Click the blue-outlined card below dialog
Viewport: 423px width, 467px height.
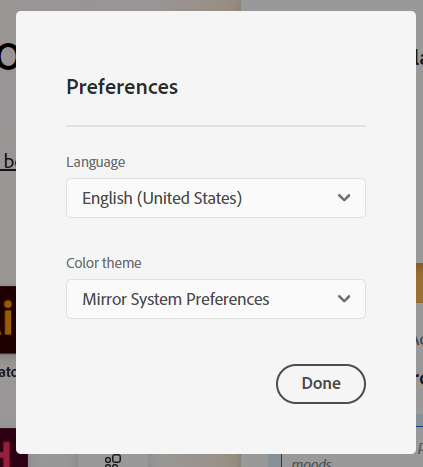tap(350, 460)
